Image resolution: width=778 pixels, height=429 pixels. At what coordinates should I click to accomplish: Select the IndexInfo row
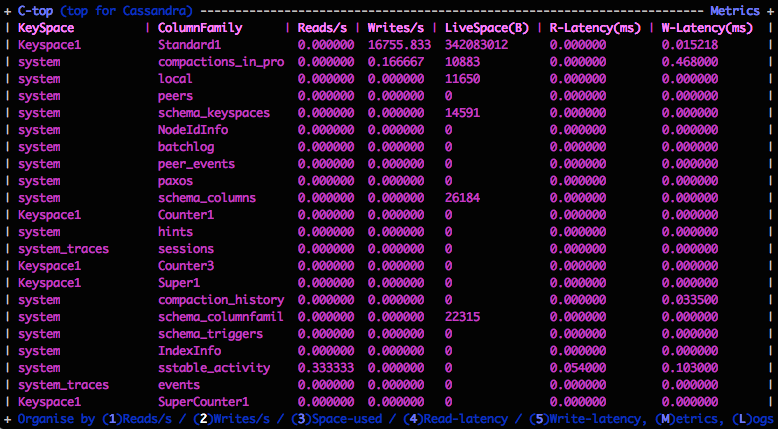coord(389,351)
